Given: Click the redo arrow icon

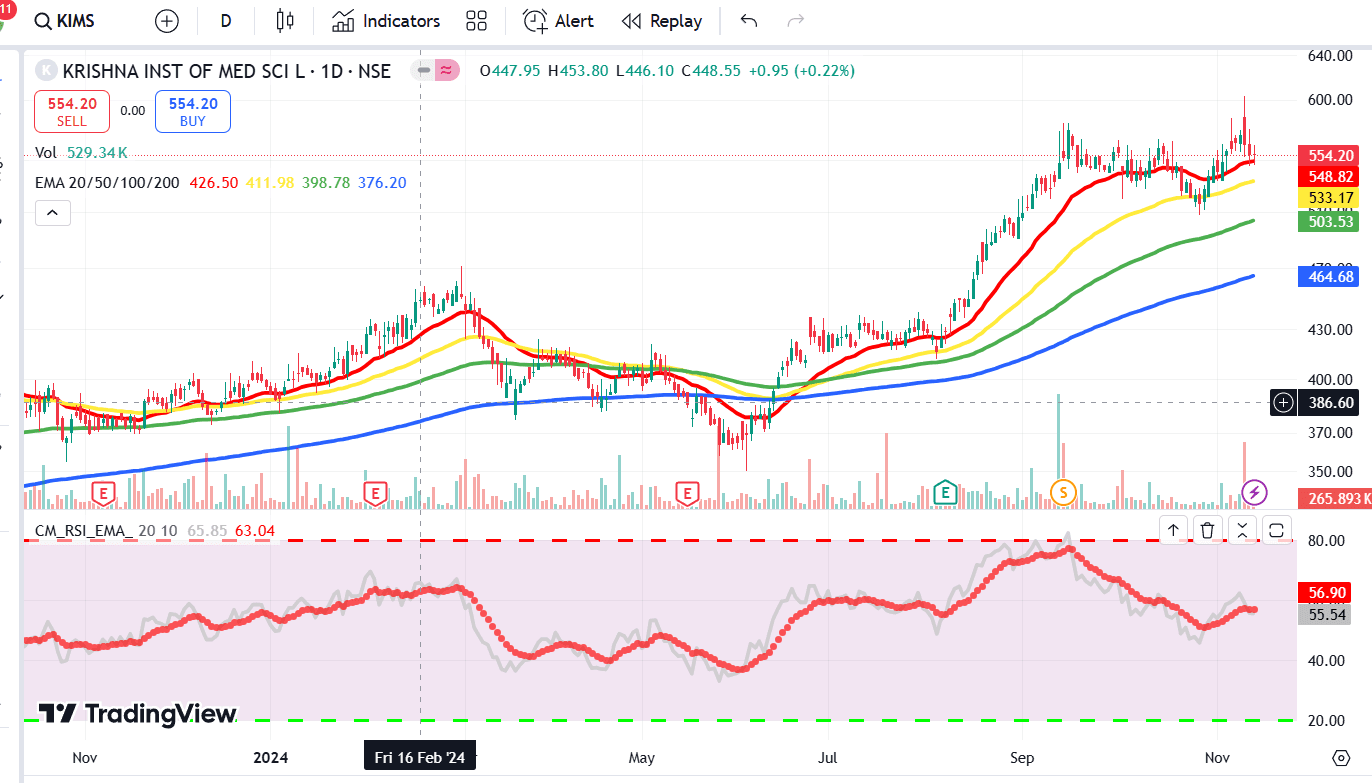Looking at the screenshot, I should click(x=796, y=21).
